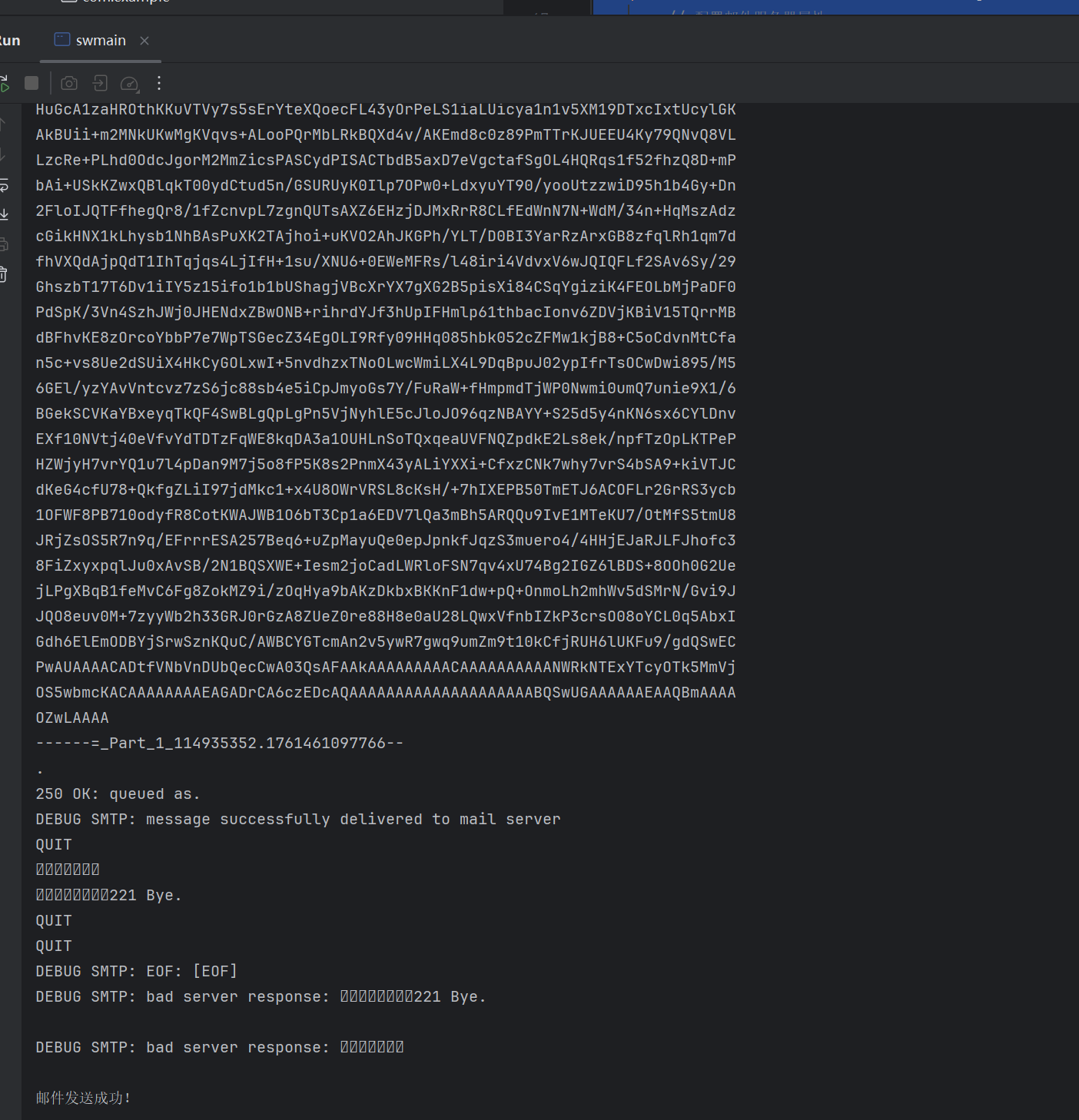Click the attach-debugger toolbar icon
The width and height of the screenshot is (1079, 1120).
pos(100,83)
